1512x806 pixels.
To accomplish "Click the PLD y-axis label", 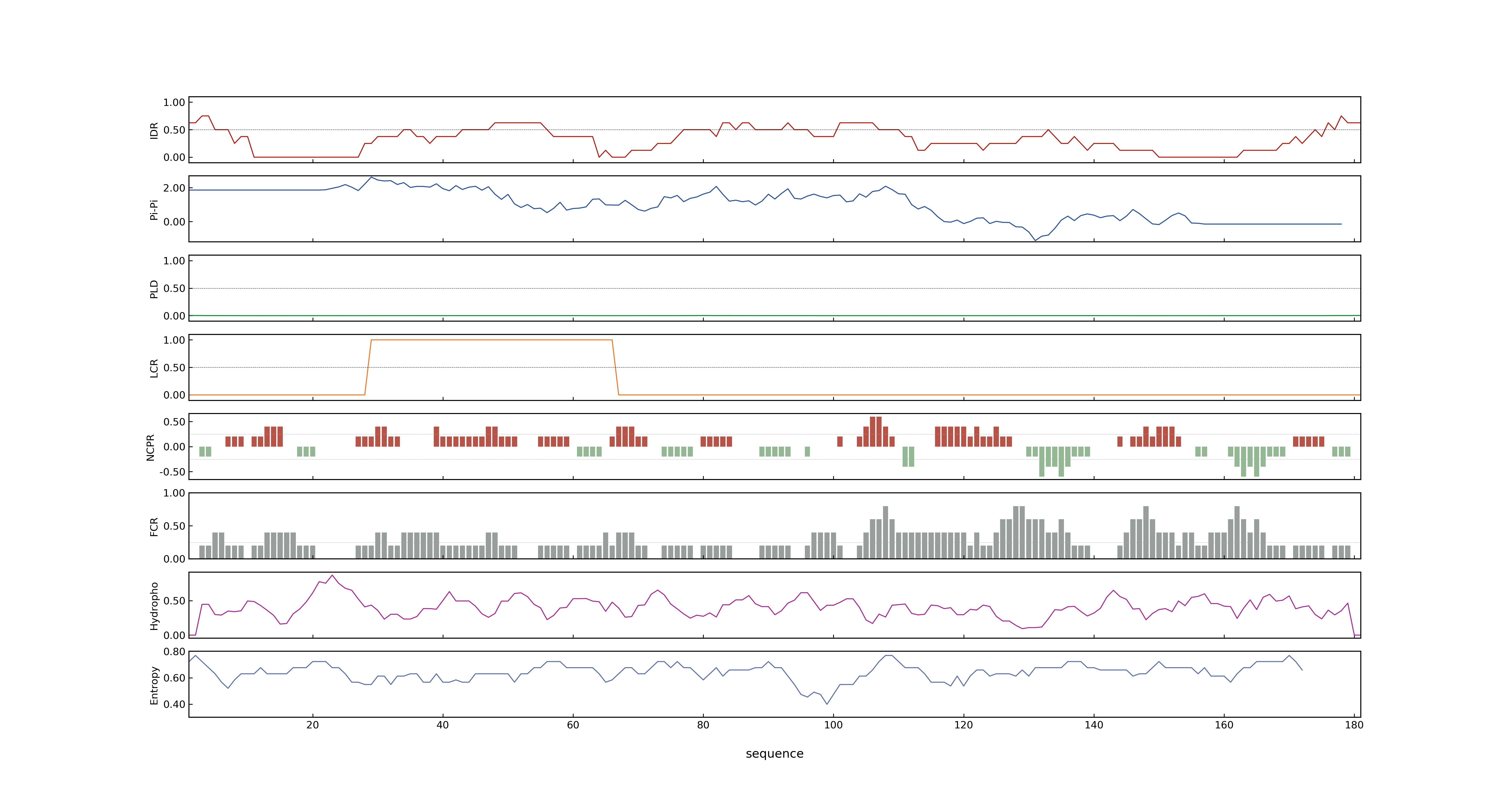I will point(154,288).
